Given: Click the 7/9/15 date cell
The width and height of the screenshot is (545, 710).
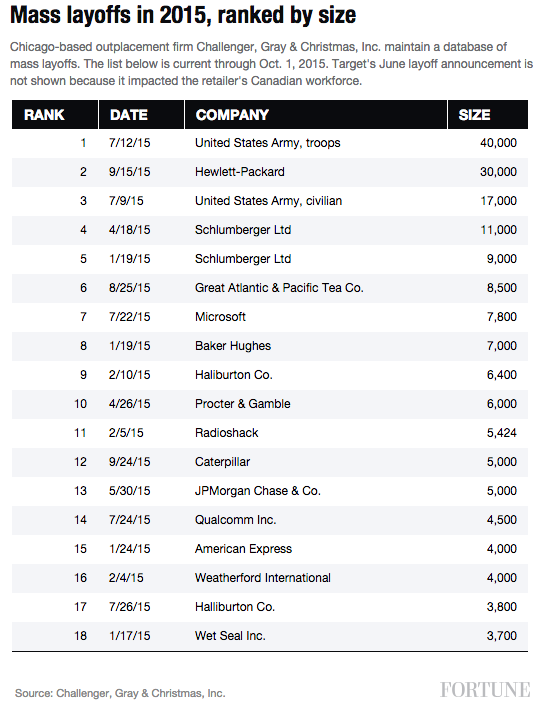Looking at the screenshot, I should pos(126,201).
